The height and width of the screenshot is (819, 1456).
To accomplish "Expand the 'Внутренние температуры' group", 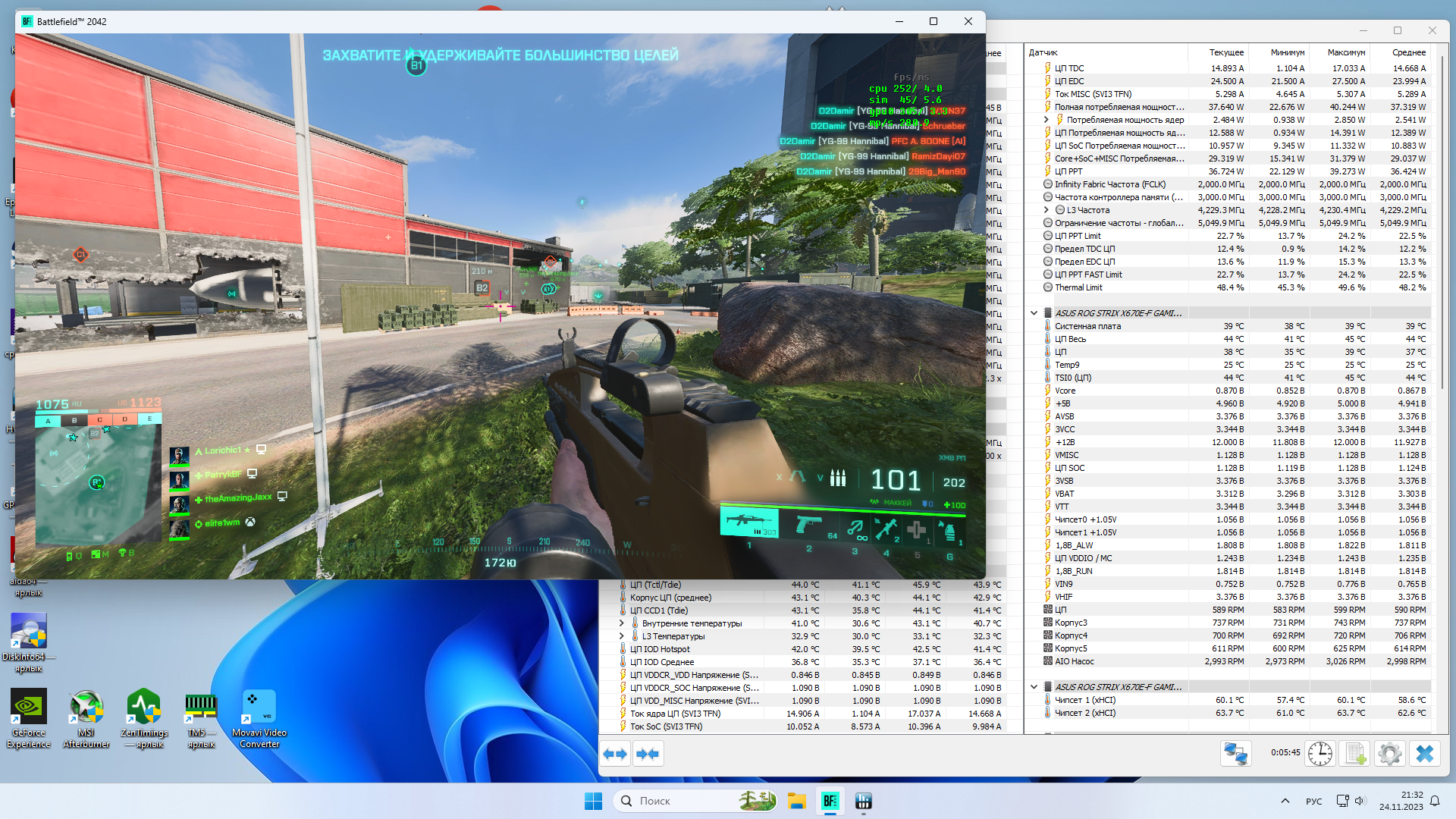I will click(622, 623).
